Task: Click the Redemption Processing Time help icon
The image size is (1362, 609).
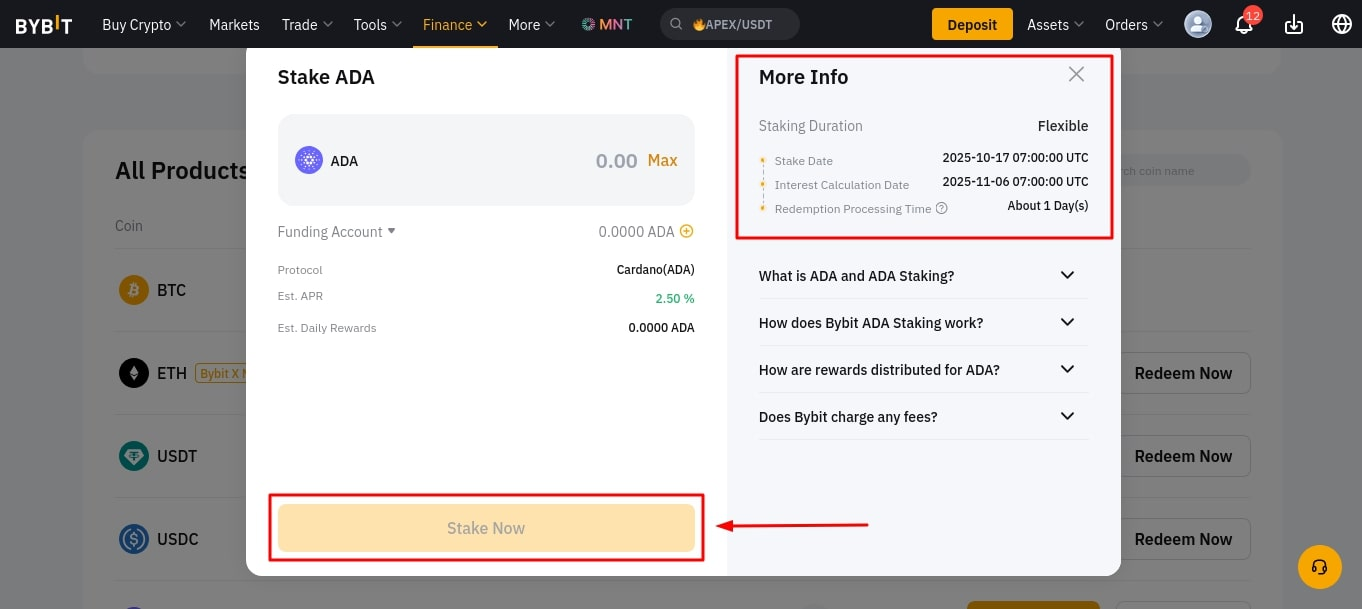Action: [941, 209]
